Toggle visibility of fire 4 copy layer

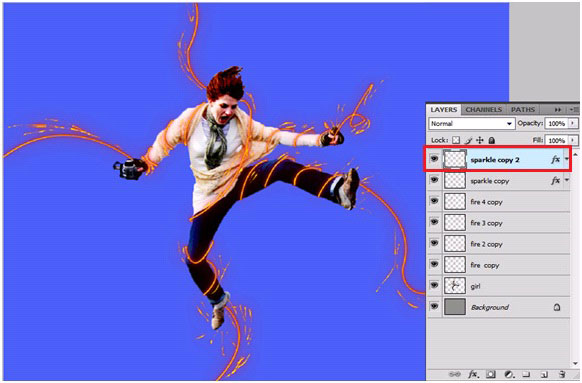(x=434, y=201)
